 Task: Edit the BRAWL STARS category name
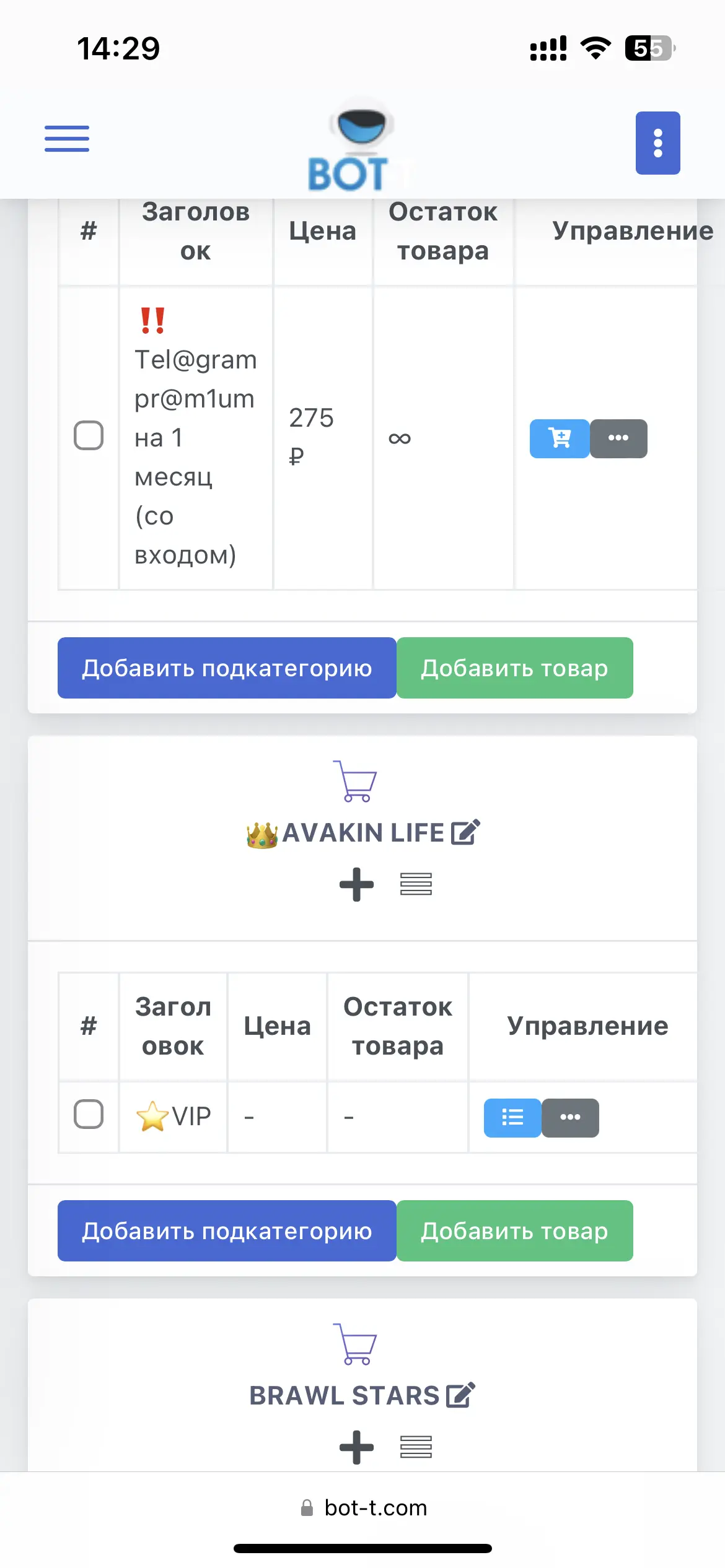point(460,1395)
